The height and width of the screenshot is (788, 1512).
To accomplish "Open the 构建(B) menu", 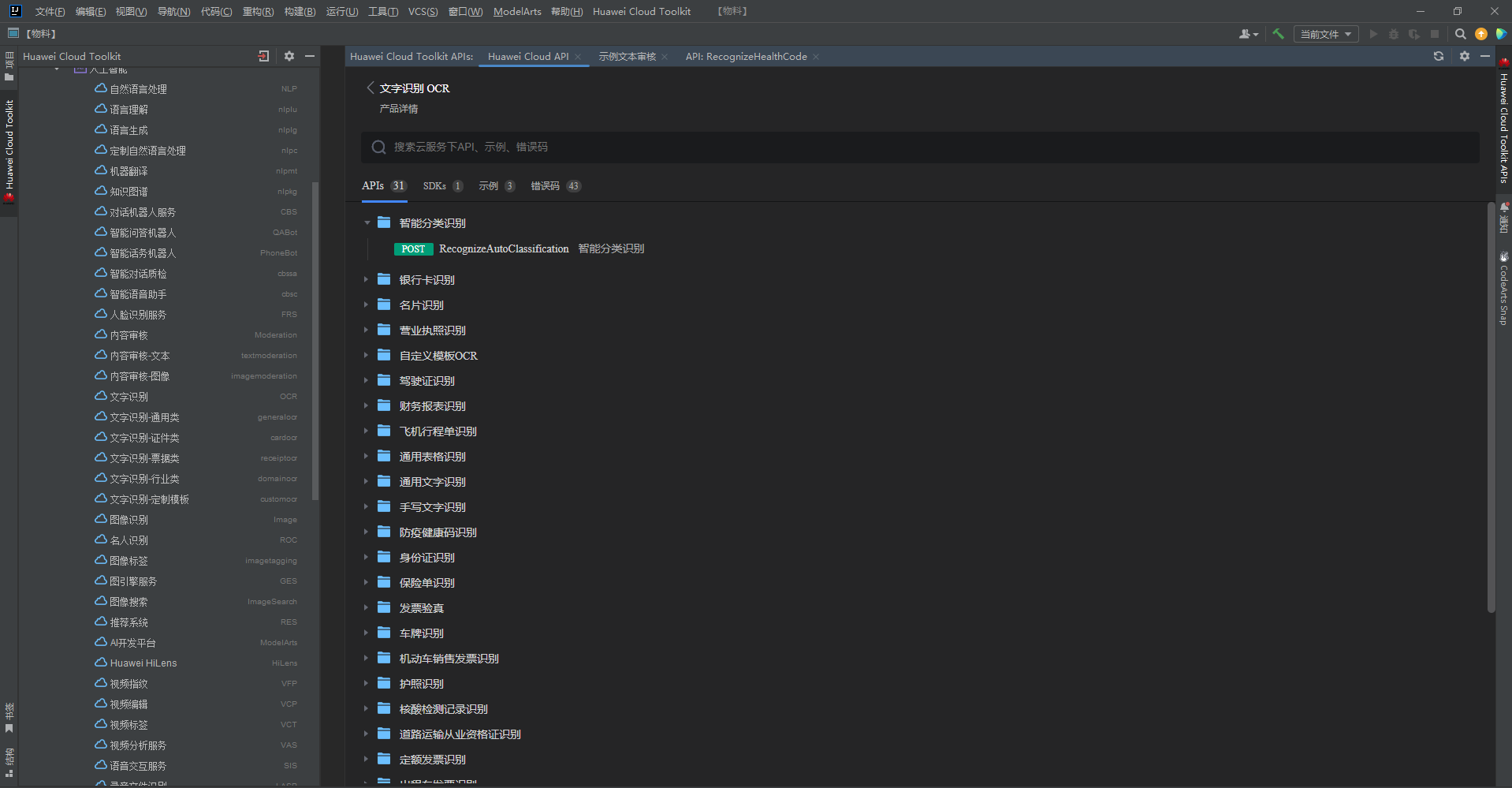I will 300,11.
